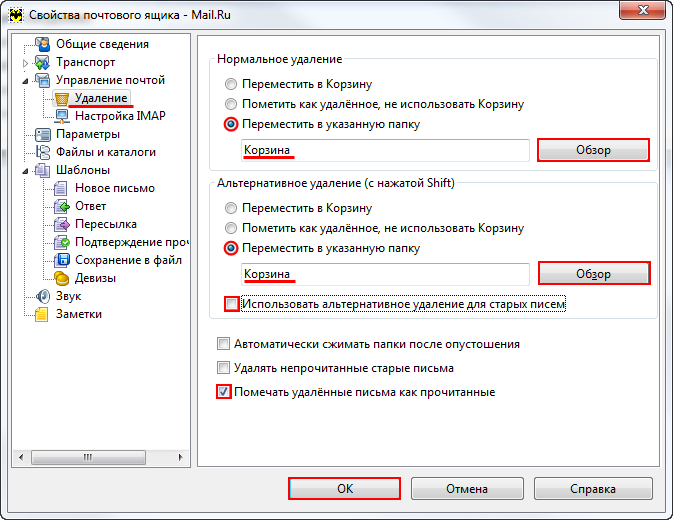Click the Cookies (Девизы) coins icon
Image resolution: width=673 pixels, height=520 pixels.
tap(62, 278)
